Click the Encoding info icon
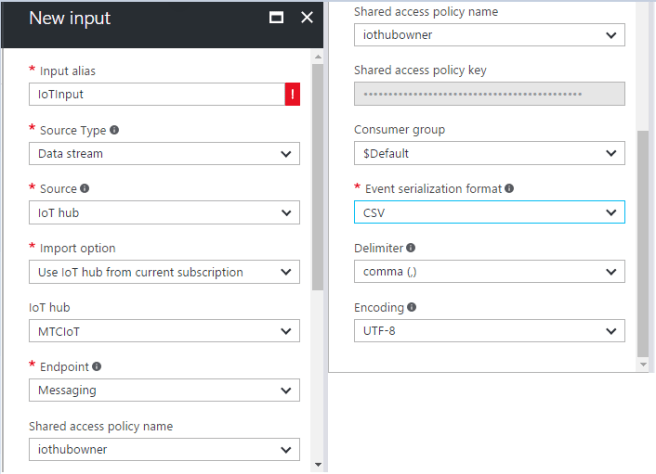Viewport: 656px width, 474px height. pyautogui.click(x=412, y=307)
